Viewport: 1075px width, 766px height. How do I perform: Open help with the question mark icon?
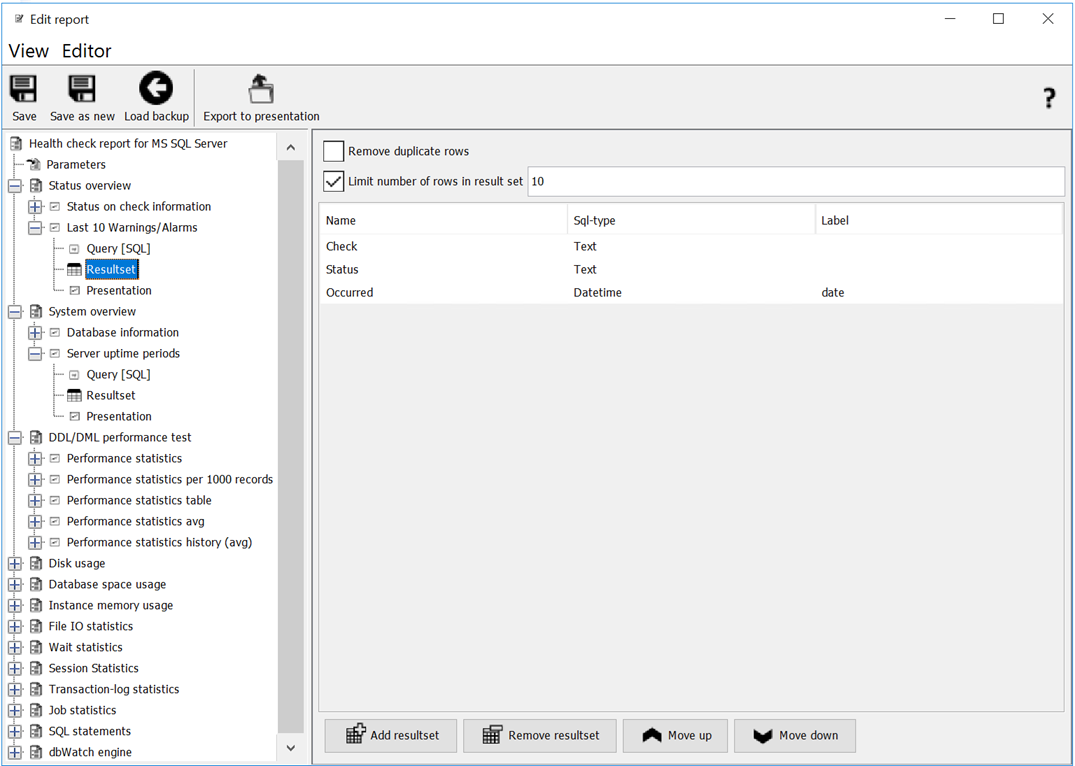(1048, 98)
